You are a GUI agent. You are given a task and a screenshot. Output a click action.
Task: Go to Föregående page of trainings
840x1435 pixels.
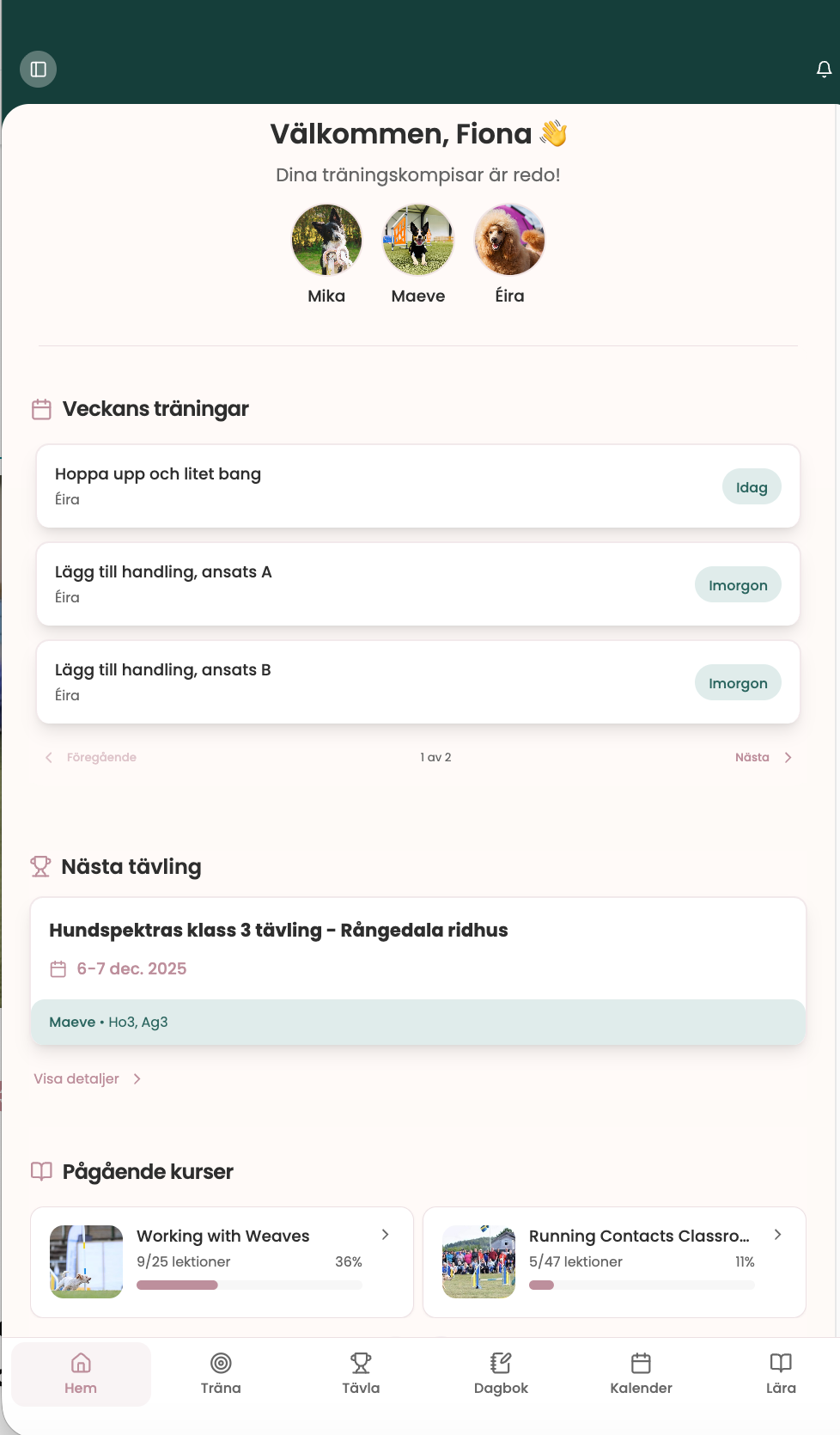(x=91, y=757)
